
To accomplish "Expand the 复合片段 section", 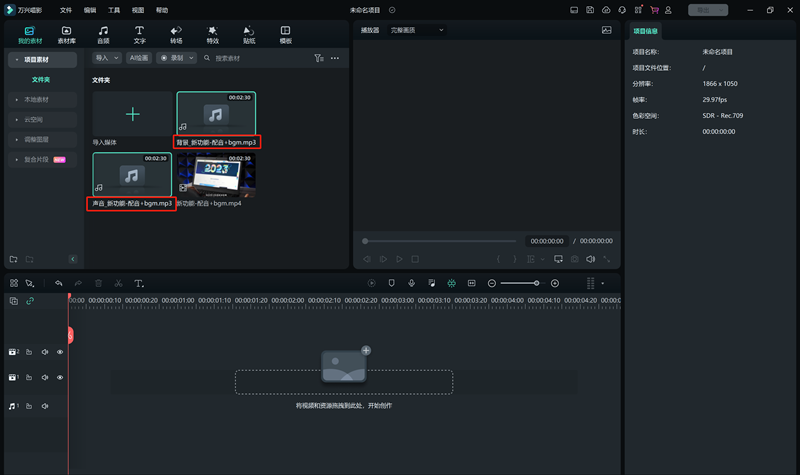I will 42,160.
